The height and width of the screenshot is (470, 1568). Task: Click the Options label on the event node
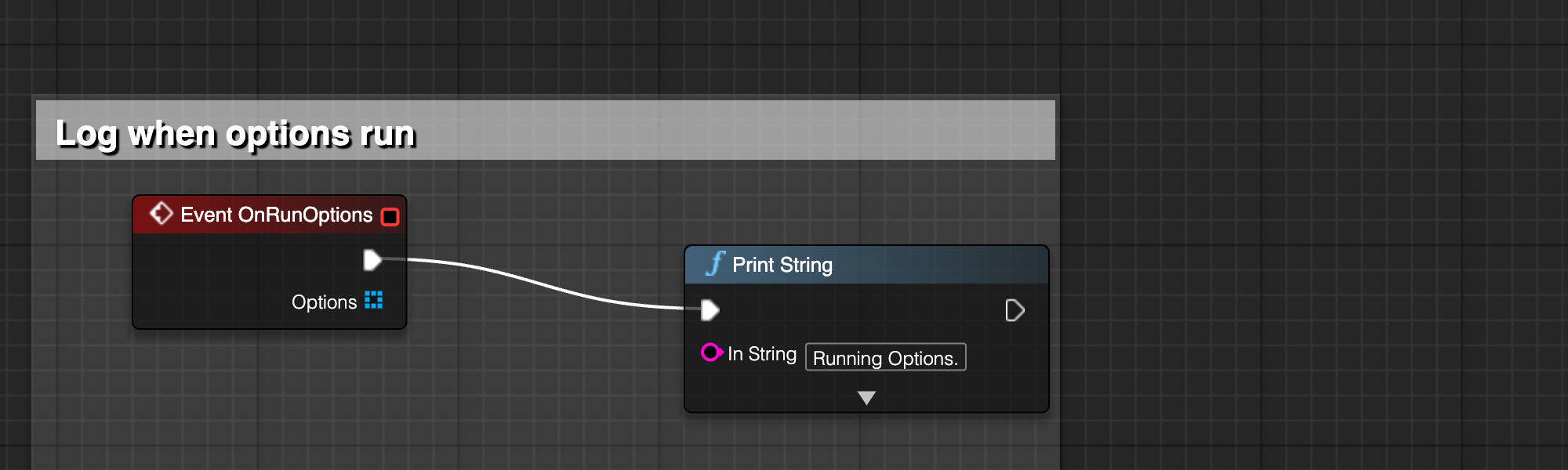point(324,302)
